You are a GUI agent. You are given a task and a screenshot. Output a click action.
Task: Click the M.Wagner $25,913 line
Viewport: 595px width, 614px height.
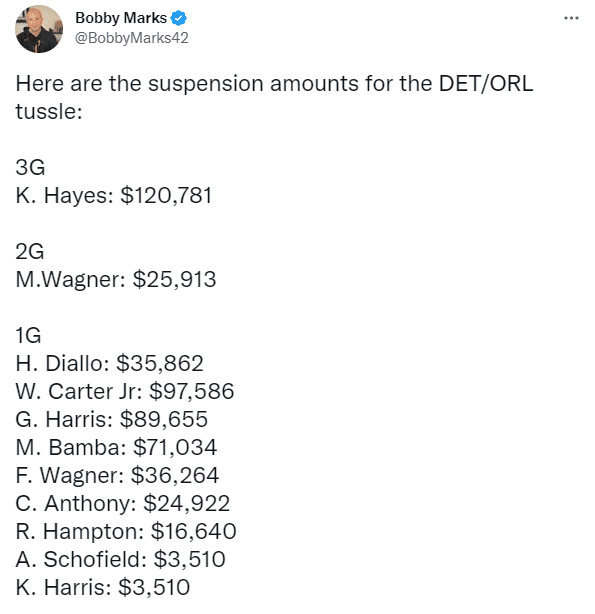point(116,279)
